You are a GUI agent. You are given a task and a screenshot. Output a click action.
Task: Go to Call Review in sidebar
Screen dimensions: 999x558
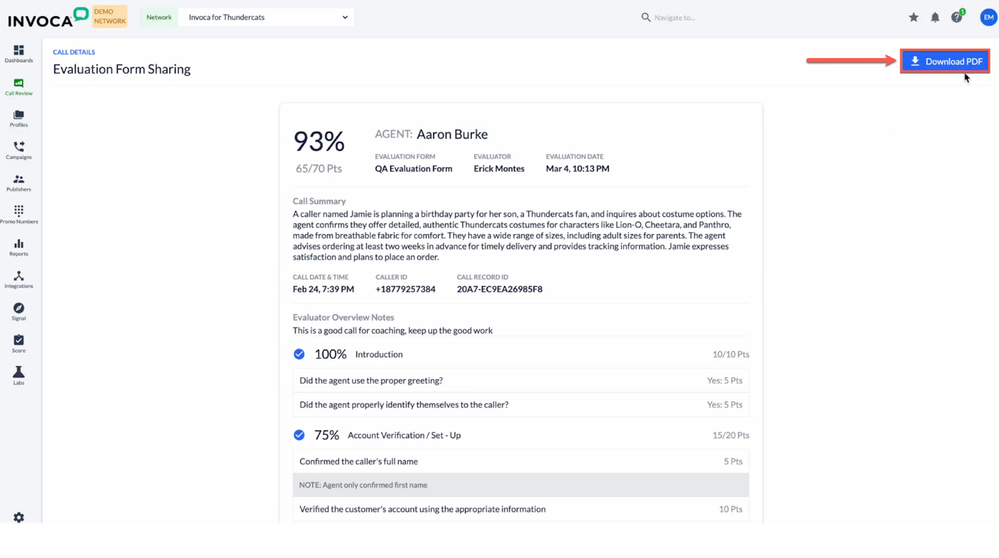click(18, 86)
